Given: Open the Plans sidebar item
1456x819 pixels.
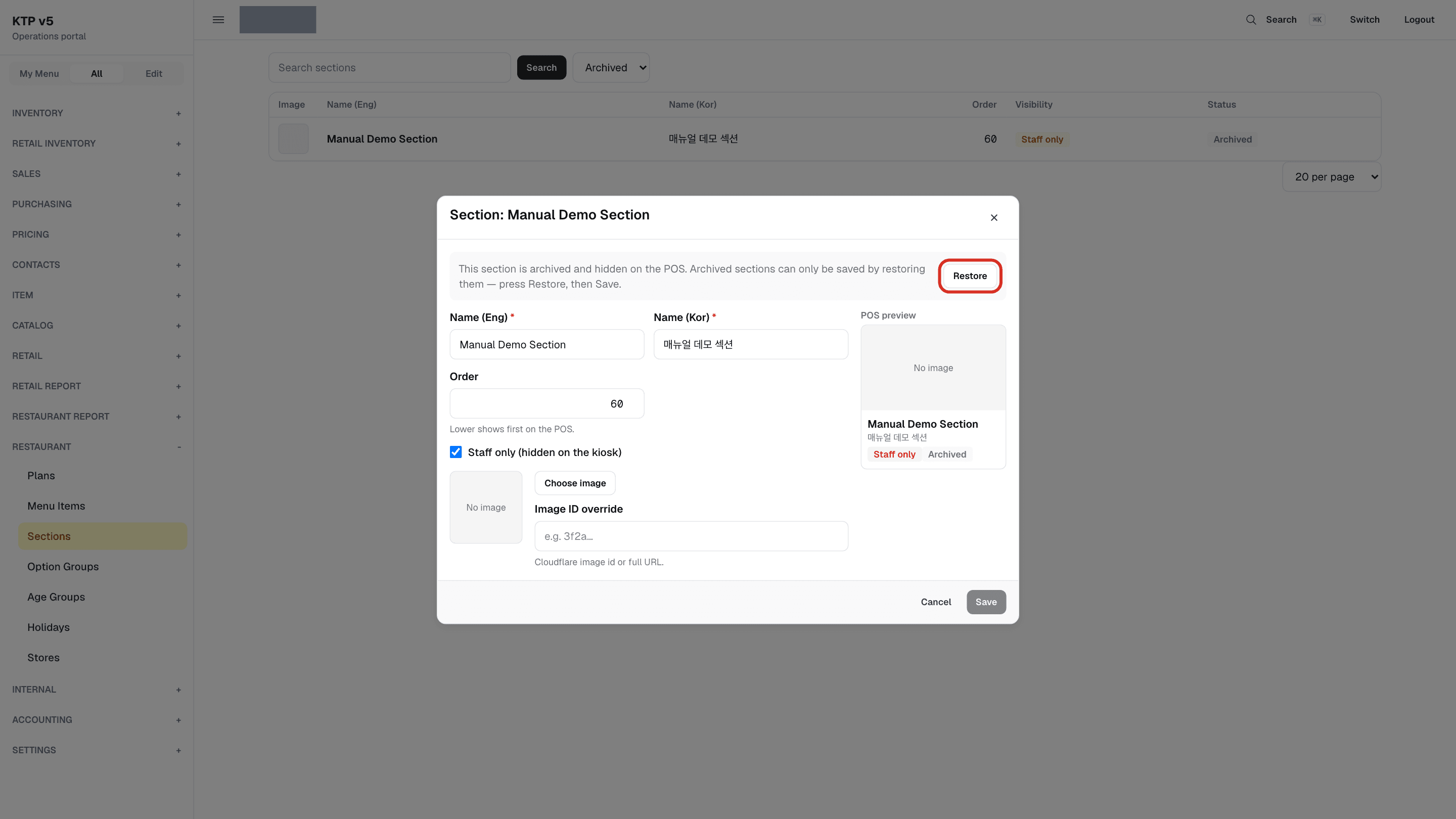Looking at the screenshot, I should coord(102,476).
